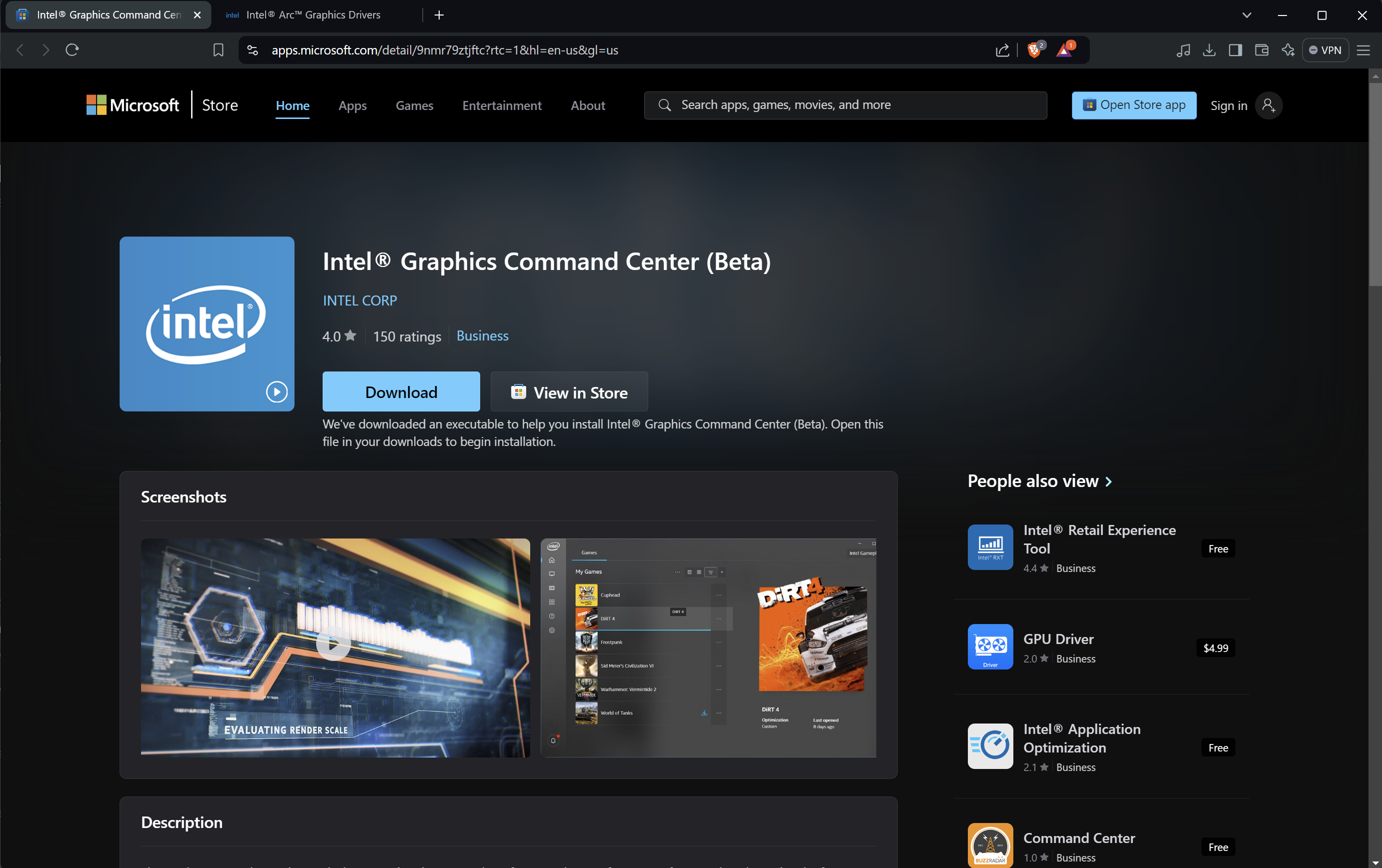Play trailer on Intel app logo

pyautogui.click(x=277, y=392)
